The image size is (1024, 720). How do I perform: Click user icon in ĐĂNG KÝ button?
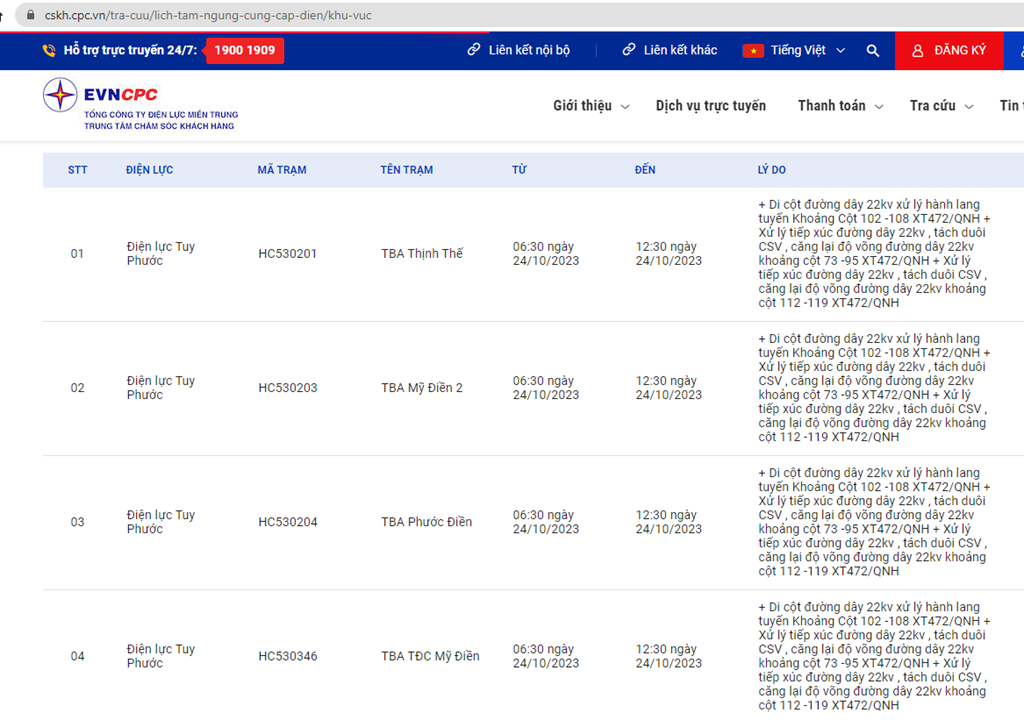tap(918, 50)
